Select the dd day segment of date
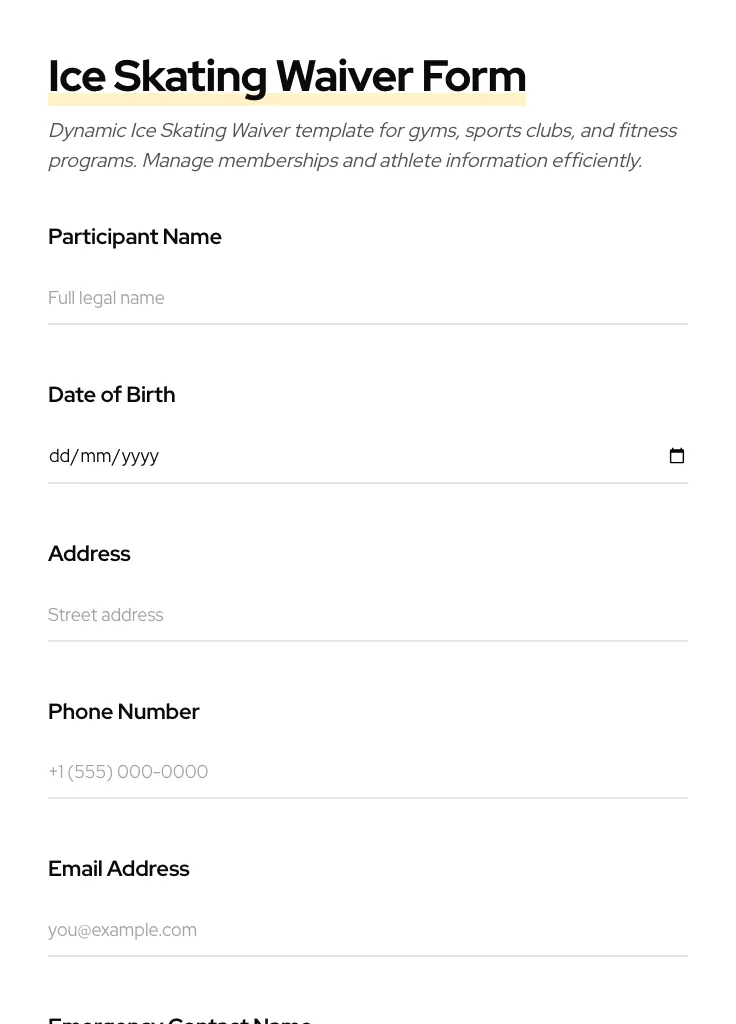This screenshot has width=736, height=1024. [60, 456]
